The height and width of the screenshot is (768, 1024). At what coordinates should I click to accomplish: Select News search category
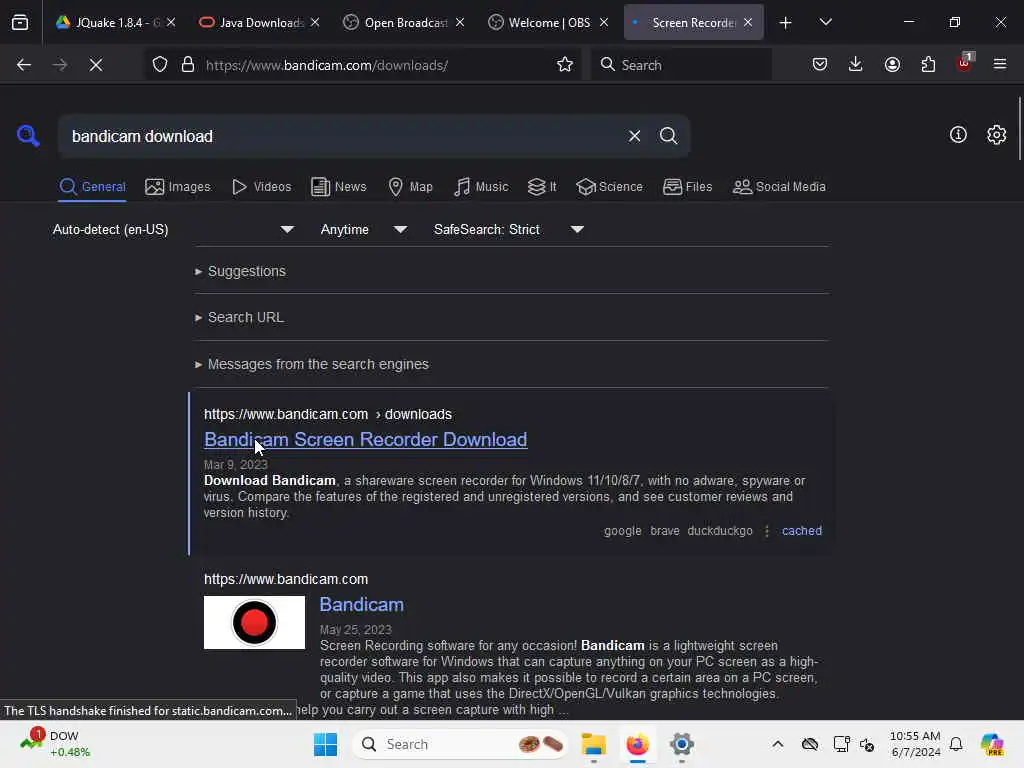tap(338, 187)
